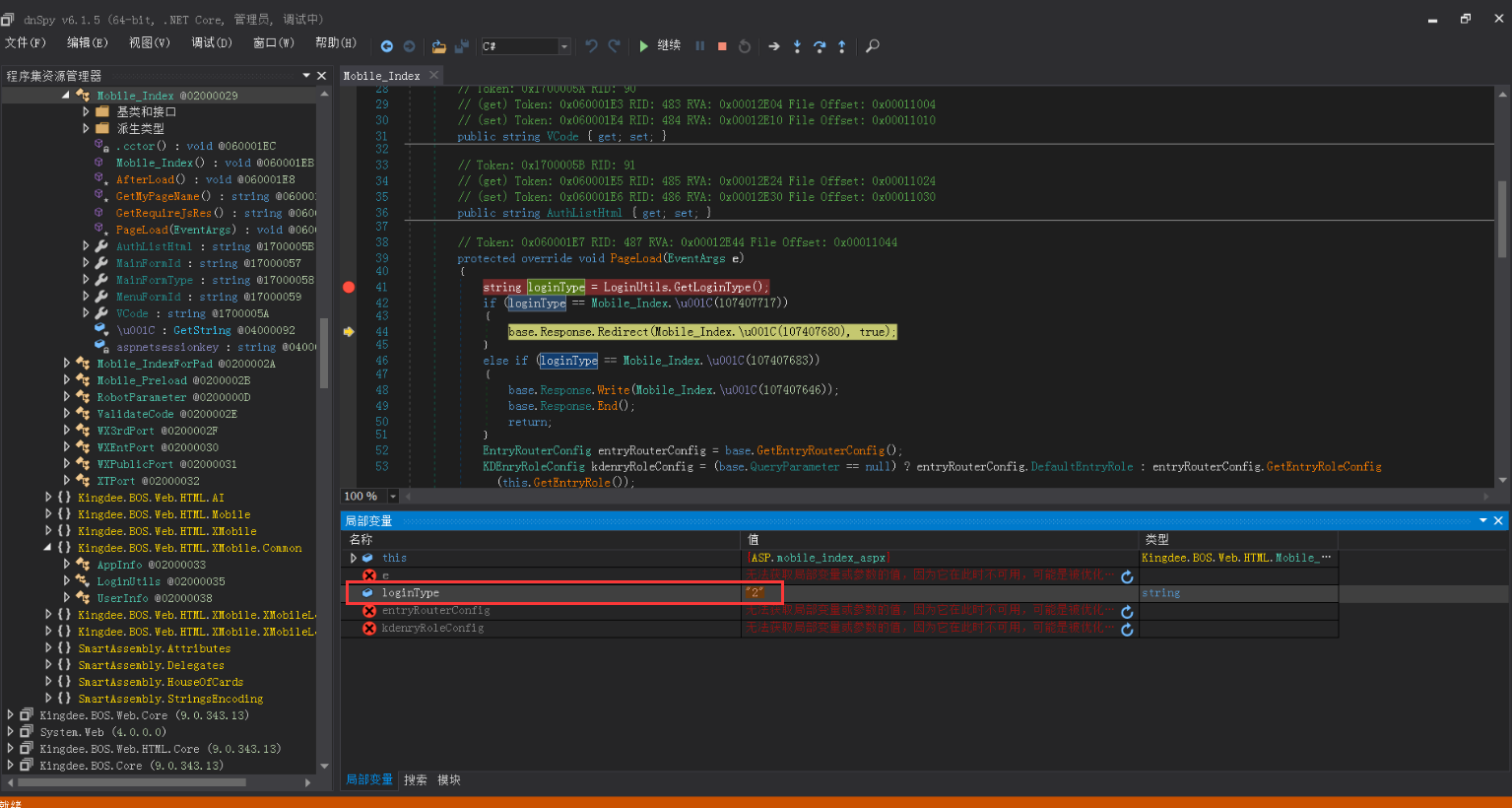Expand the 'this' local variable
1512x808 pixels.
point(354,558)
